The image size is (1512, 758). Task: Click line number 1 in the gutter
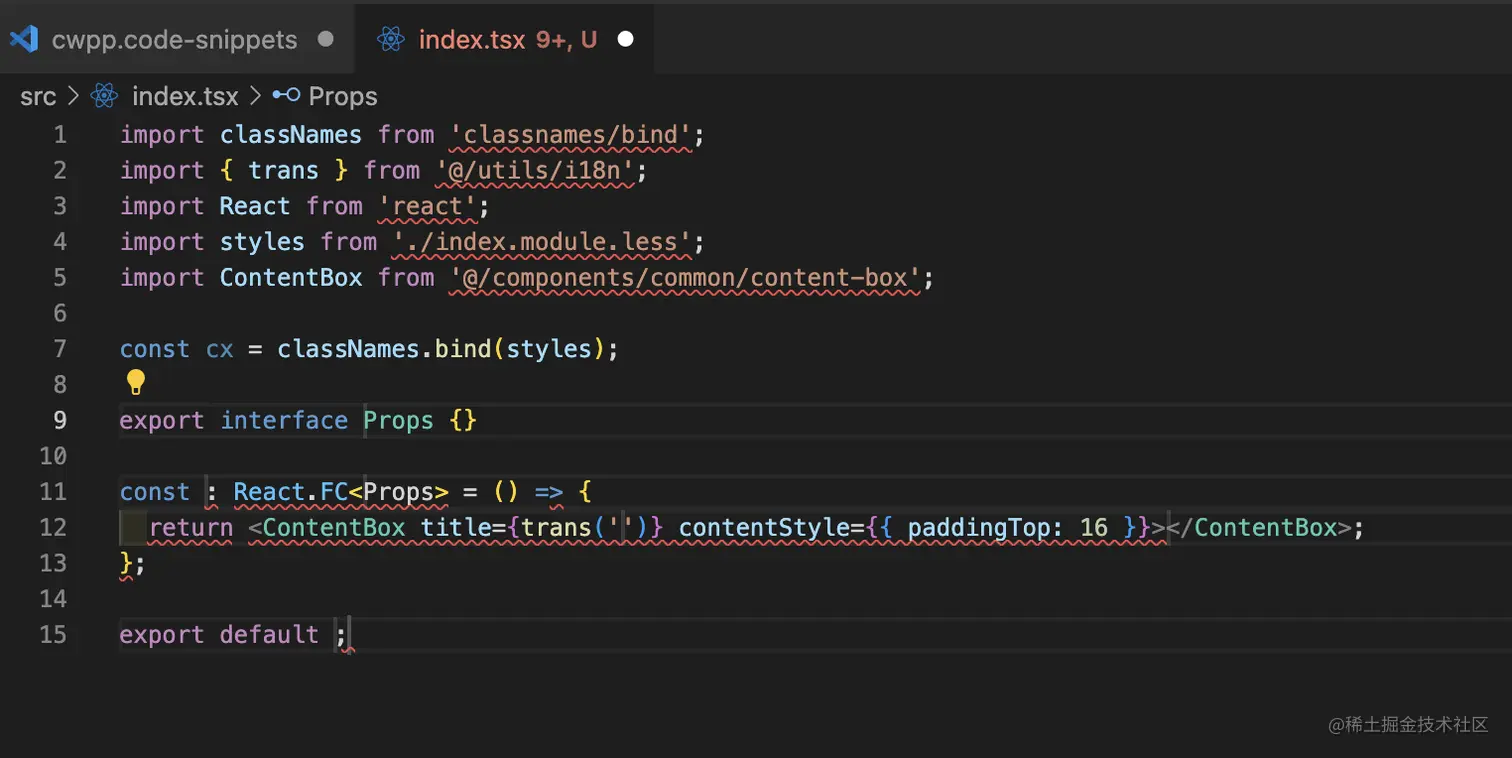coord(60,135)
